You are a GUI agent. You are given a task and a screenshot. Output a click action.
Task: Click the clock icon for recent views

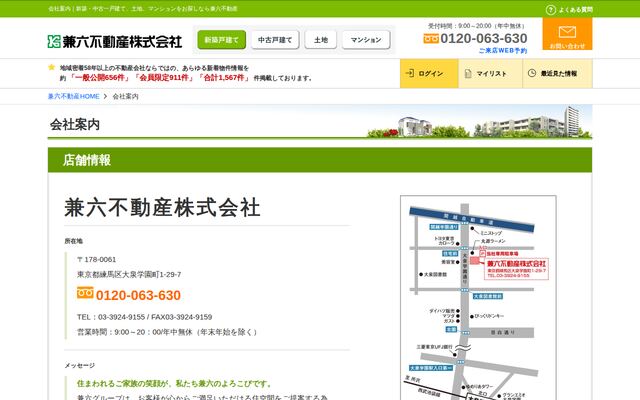532,73
